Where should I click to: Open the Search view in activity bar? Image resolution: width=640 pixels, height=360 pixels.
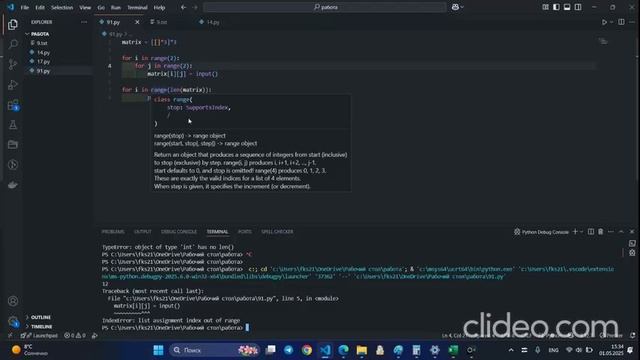coord(13,44)
